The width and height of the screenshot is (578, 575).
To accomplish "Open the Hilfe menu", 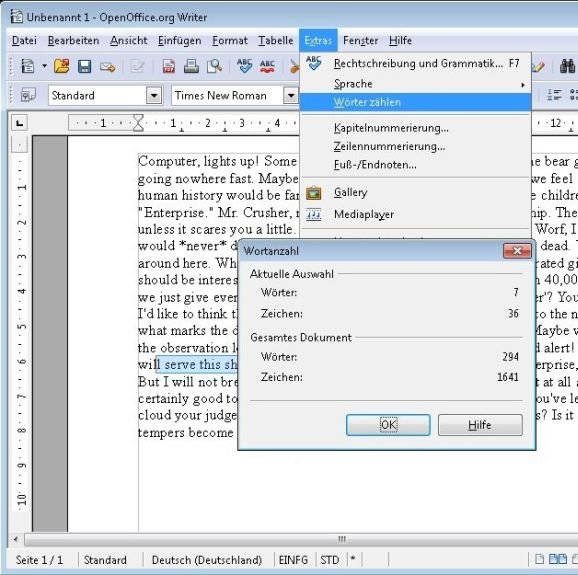I will click(x=400, y=41).
